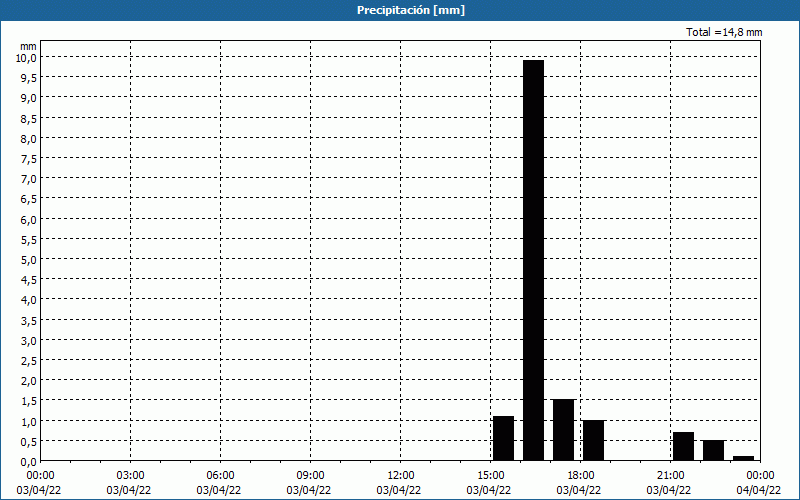The image size is (800, 500).
Task: Select the 4,5 y-axis label
Action: (x=29, y=280)
